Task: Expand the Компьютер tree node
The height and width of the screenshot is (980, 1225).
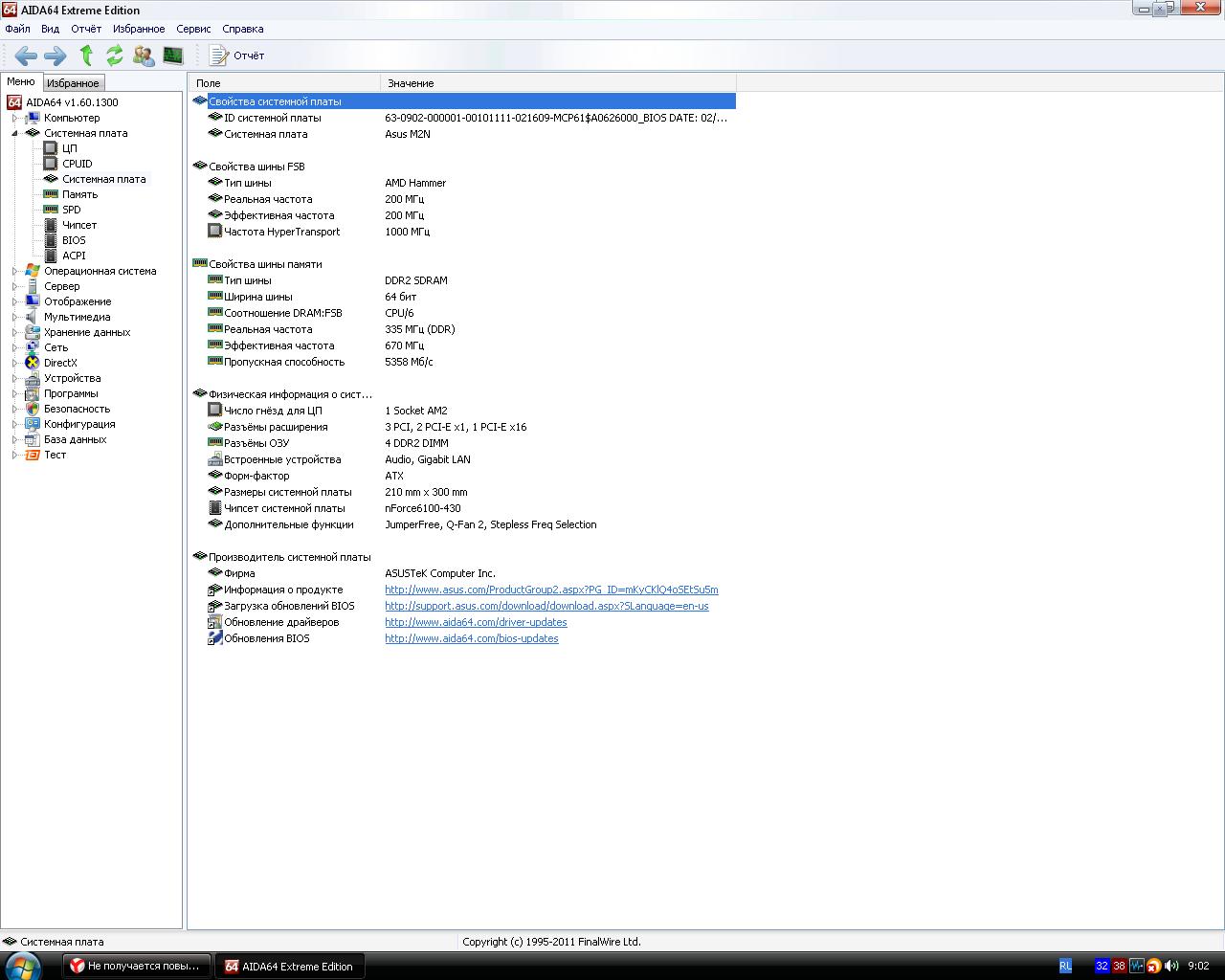Action: tap(14, 118)
